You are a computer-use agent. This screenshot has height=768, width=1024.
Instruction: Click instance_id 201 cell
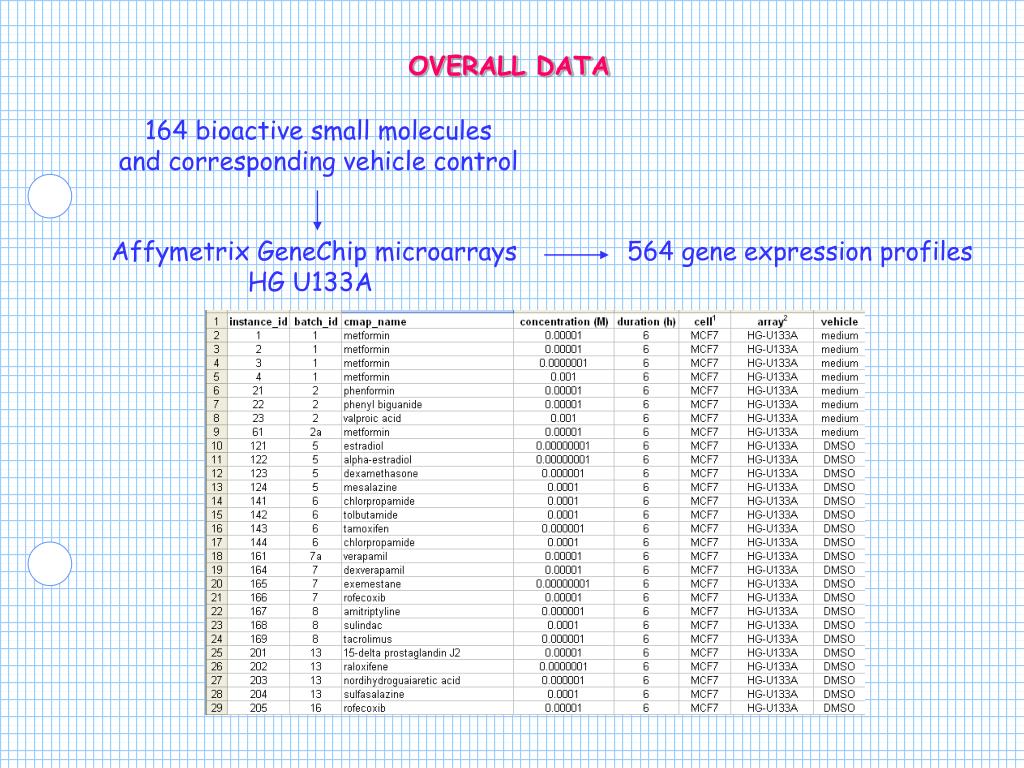pos(259,652)
